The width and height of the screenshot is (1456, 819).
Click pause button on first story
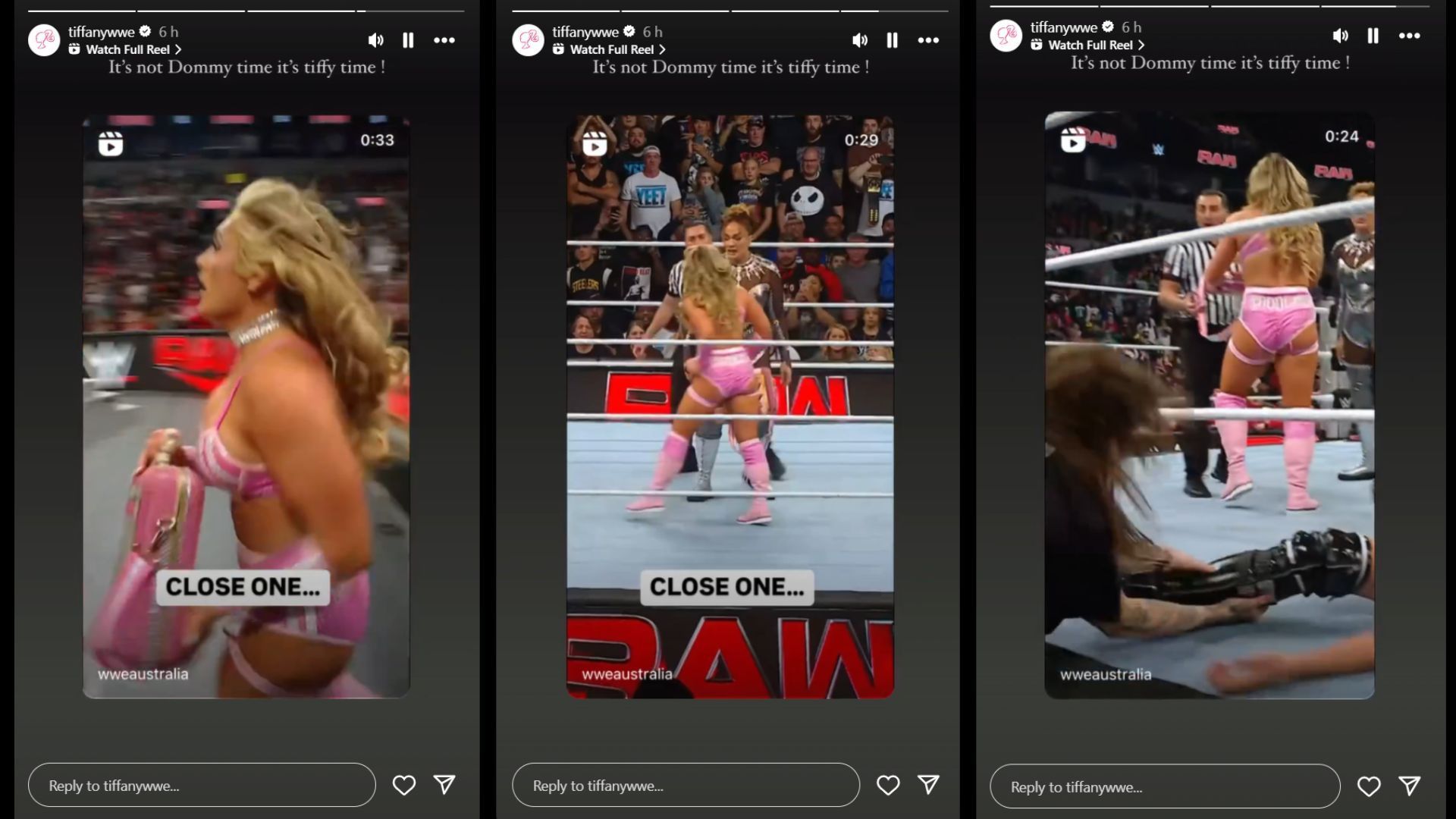[x=408, y=39]
